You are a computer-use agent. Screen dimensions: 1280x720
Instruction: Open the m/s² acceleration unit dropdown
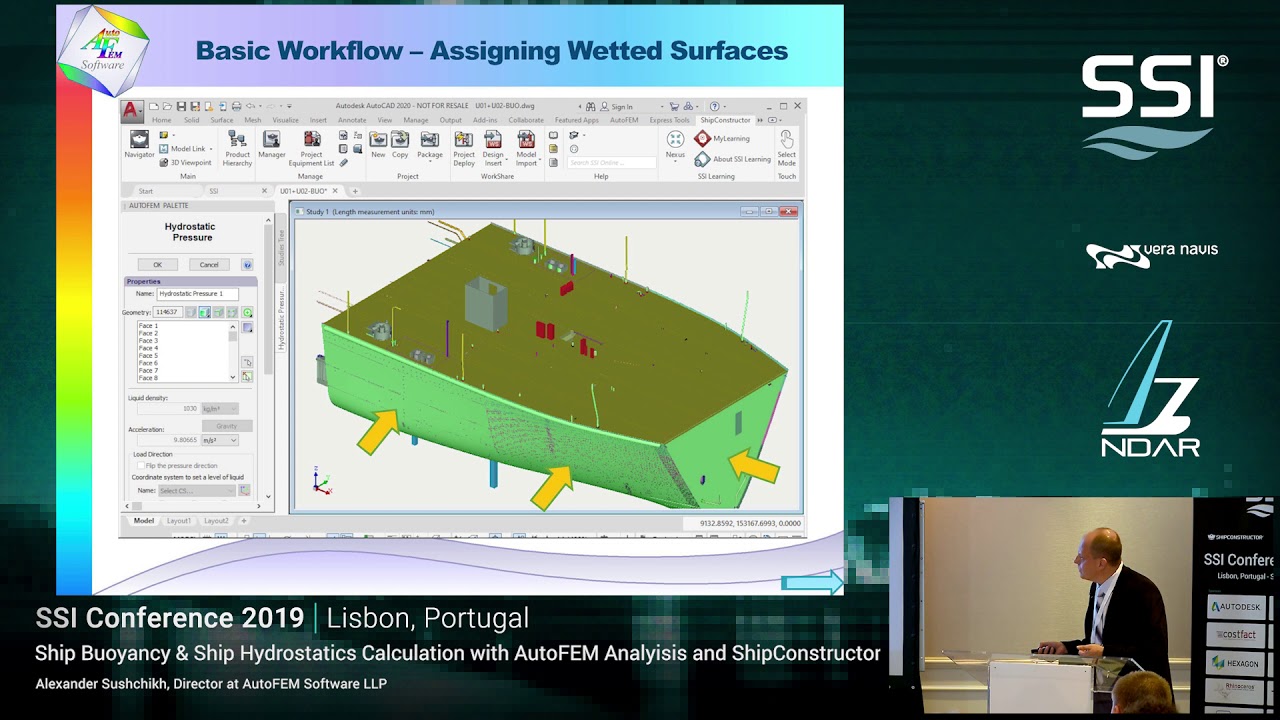coord(220,440)
